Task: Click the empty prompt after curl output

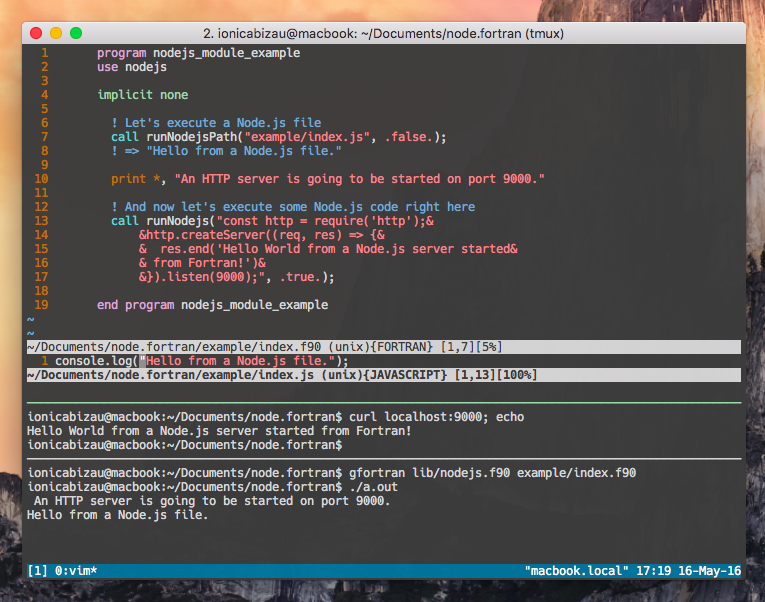Action: pyautogui.click(x=185, y=445)
